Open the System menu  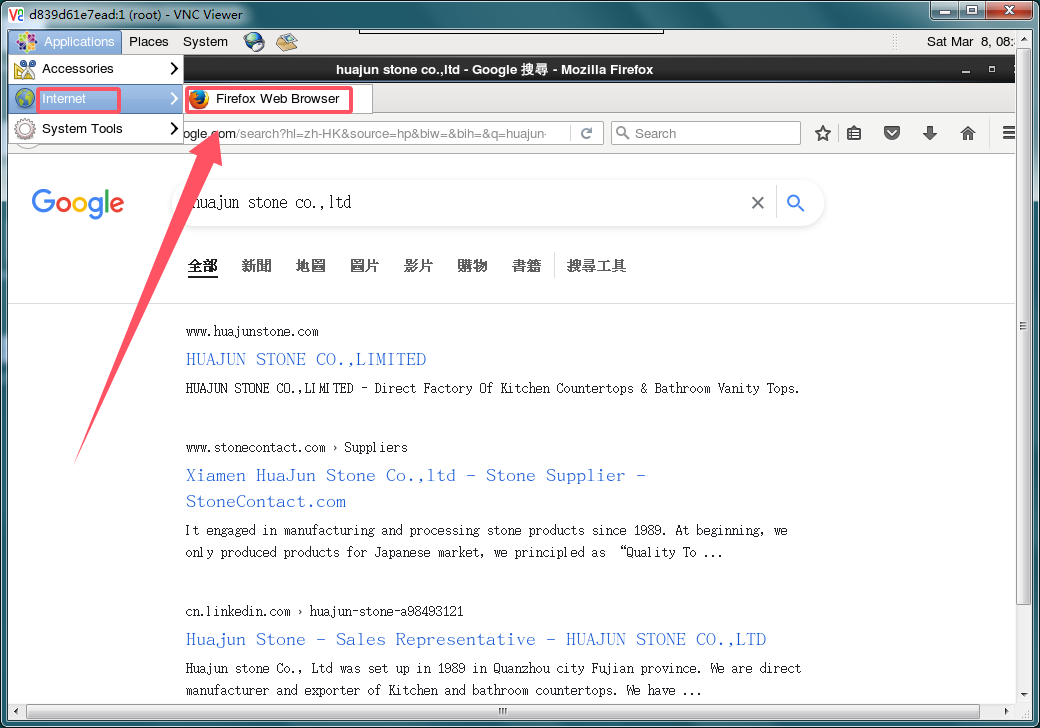[x=205, y=42]
